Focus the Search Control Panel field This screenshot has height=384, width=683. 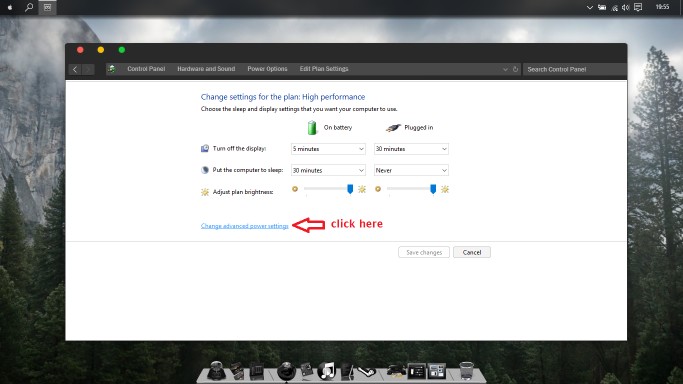[574, 69]
